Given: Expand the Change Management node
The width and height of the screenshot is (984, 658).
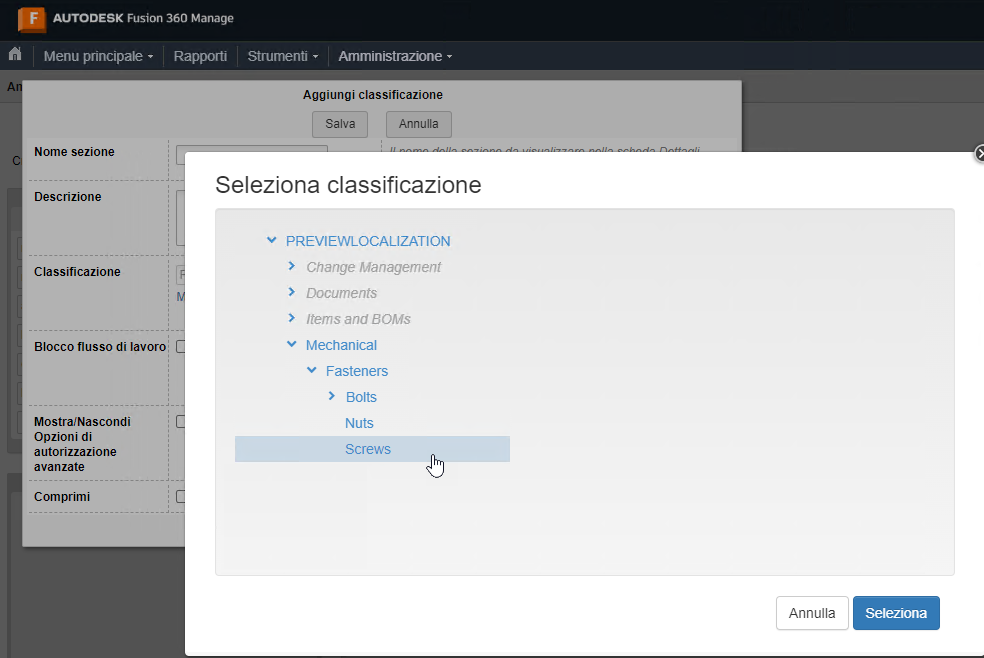Looking at the screenshot, I should pyautogui.click(x=291, y=267).
